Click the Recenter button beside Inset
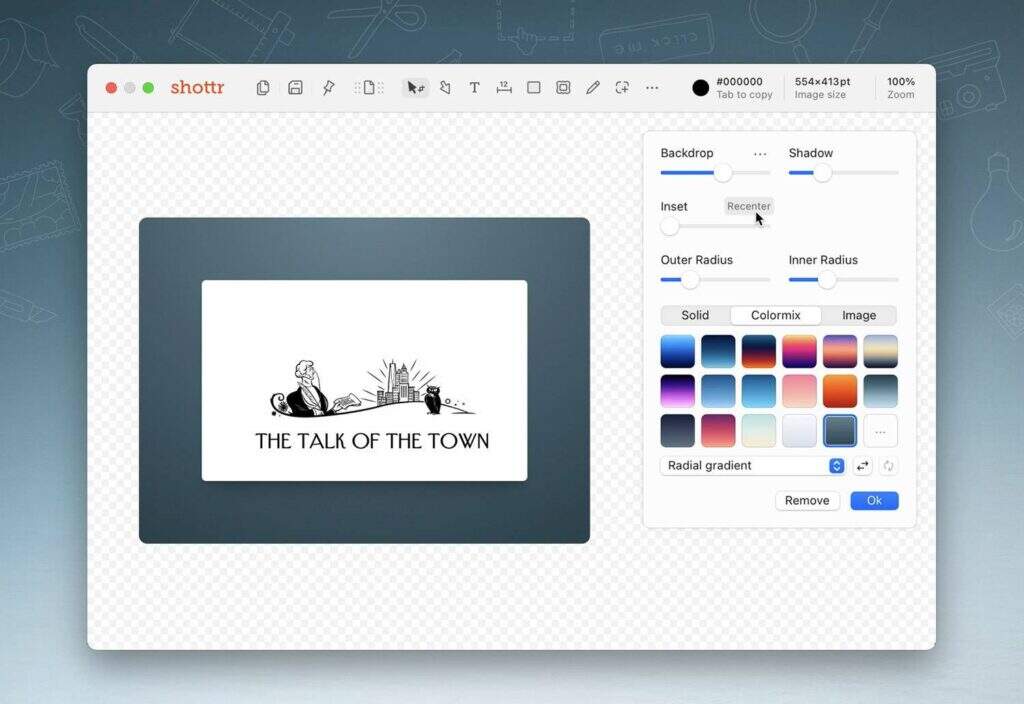1024x704 pixels. click(748, 206)
